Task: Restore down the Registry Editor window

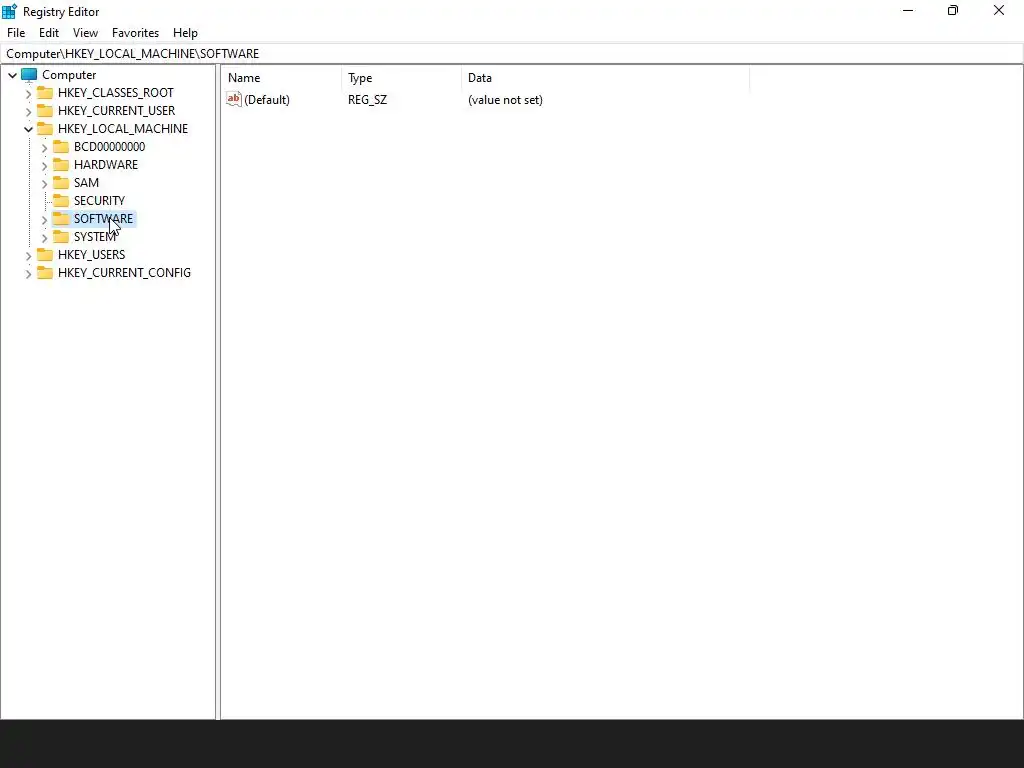Action: pos(953,10)
